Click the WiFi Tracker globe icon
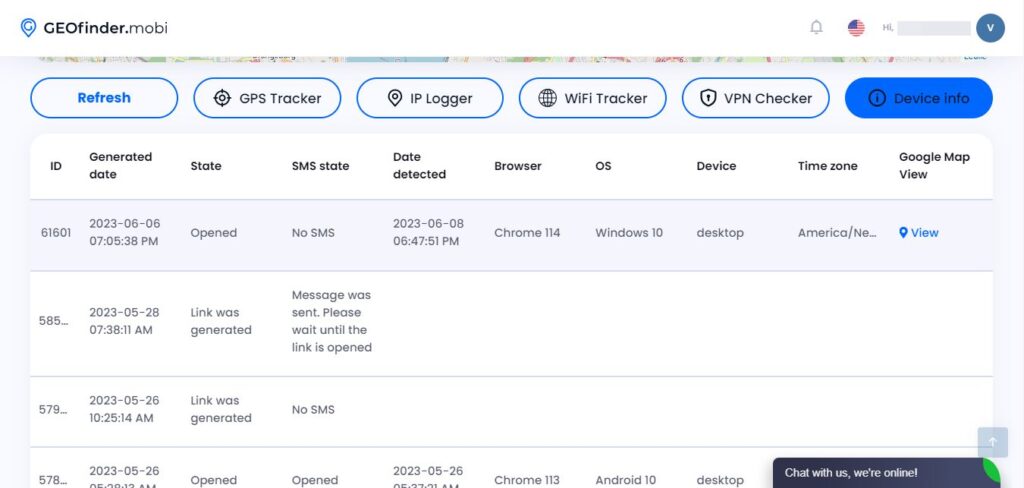The image size is (1024, 488). tap(547, 98)
